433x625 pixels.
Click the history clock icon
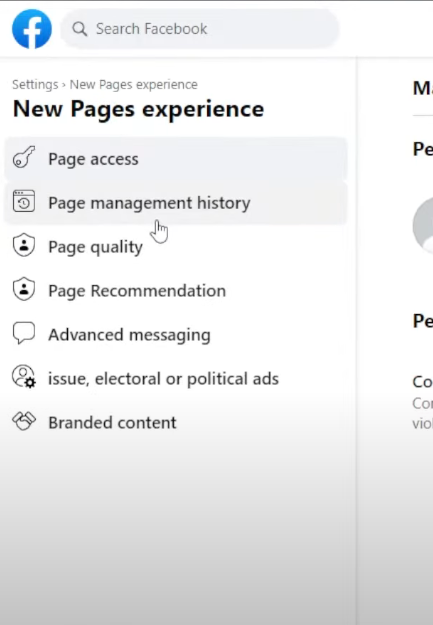click(24, 200)
